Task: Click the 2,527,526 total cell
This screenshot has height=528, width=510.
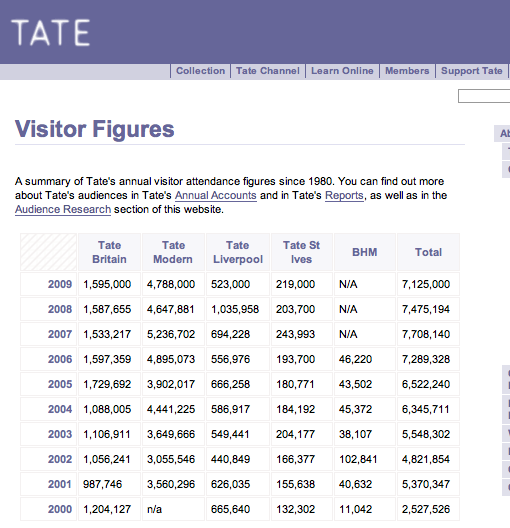Action: (428, 509)
